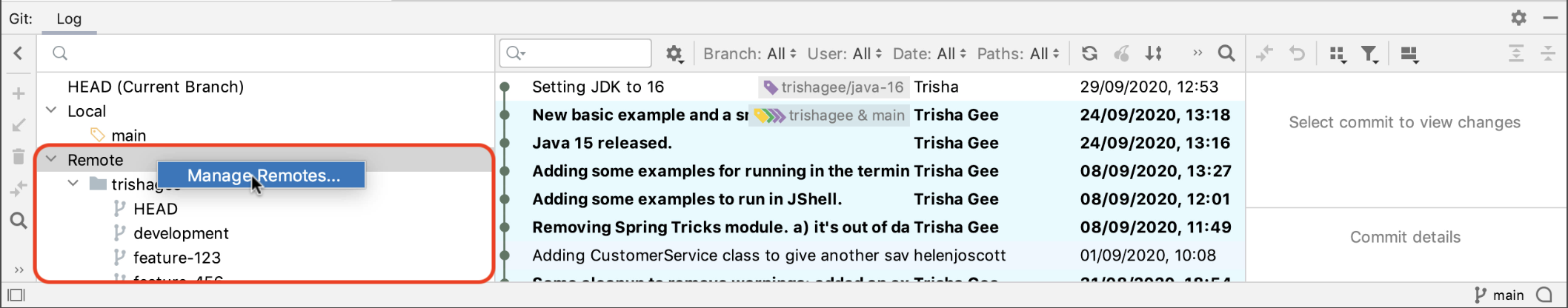Open the User: All filter dropdown

click(844, 53)
